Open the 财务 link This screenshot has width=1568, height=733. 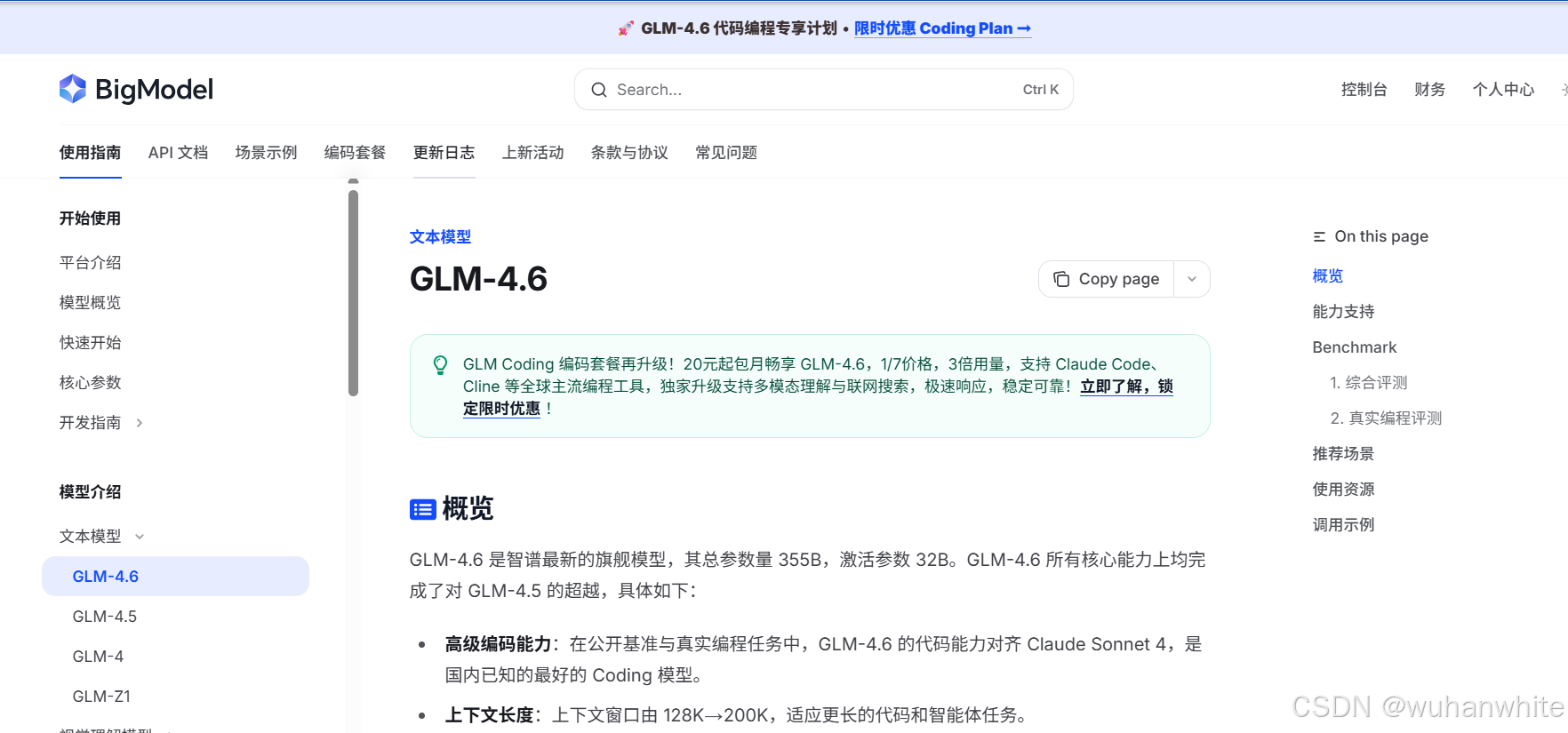(x=1430, y=90)
